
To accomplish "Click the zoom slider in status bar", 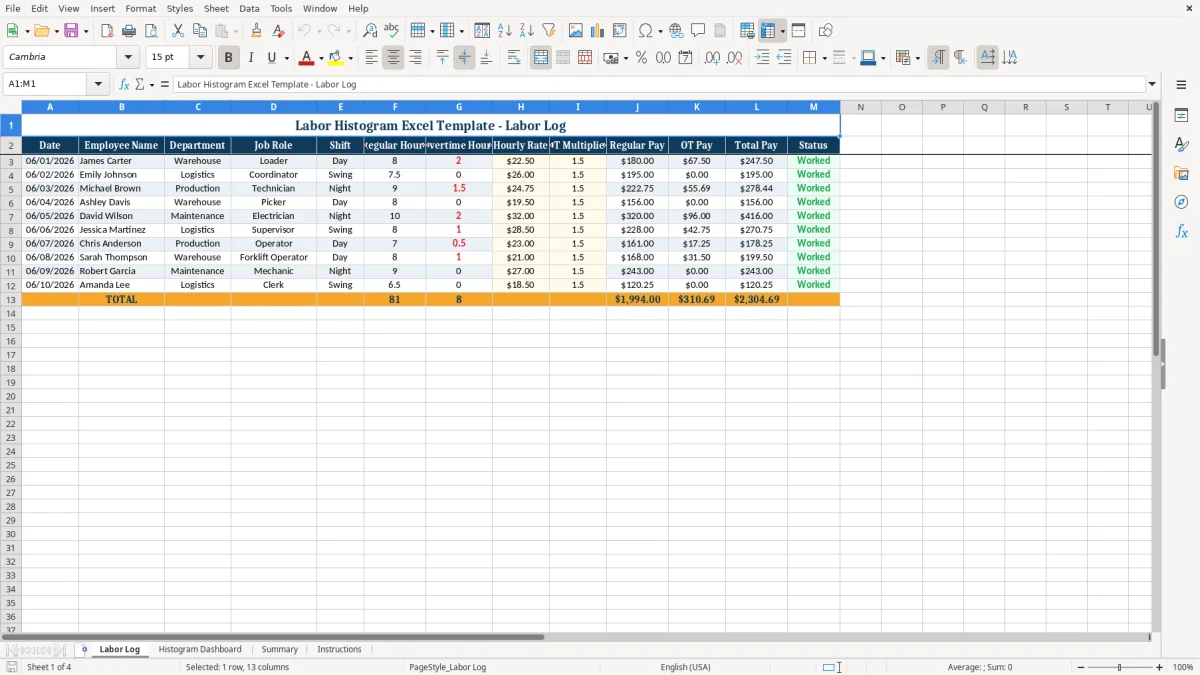I will pos(1120,667).
